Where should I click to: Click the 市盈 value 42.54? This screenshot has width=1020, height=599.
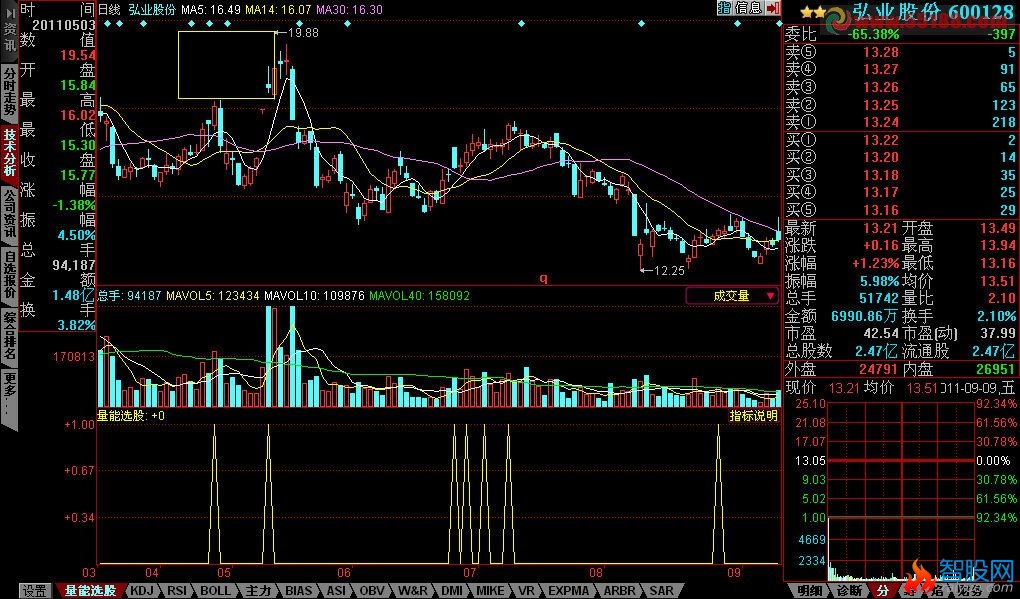pyautogui.click(x=881, y=334)
